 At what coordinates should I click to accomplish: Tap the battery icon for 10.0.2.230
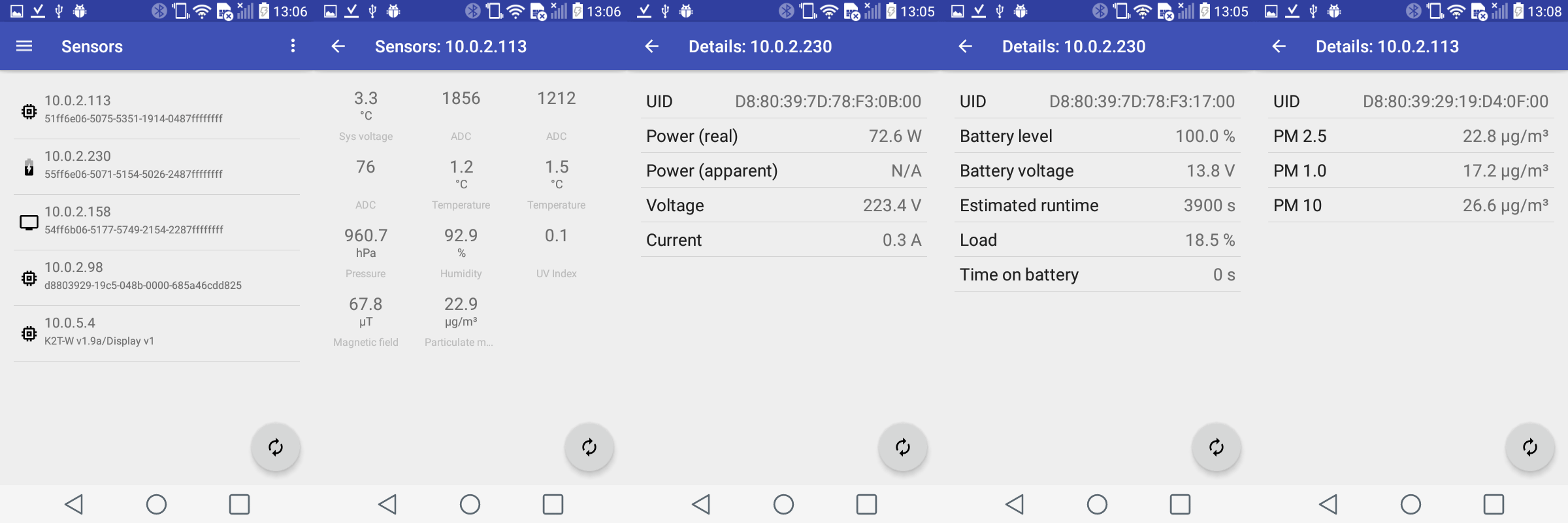pos(29,167)
